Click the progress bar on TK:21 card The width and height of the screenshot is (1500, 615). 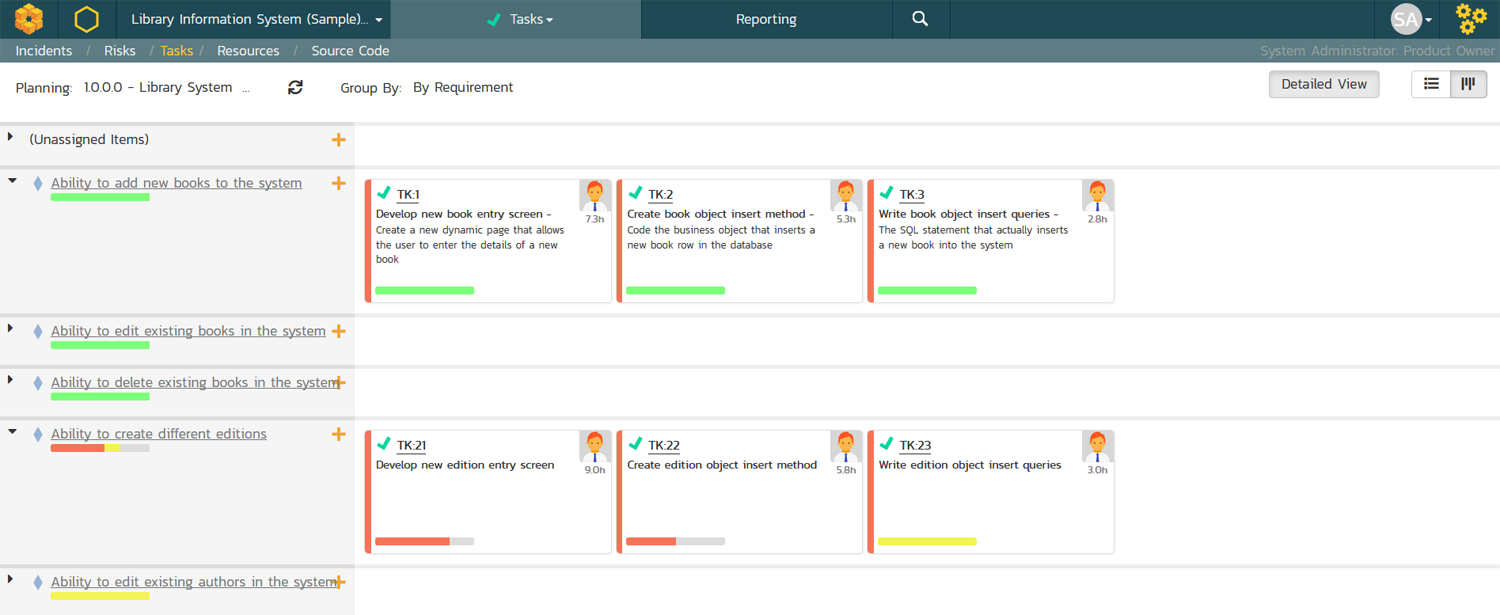point(424,541)
